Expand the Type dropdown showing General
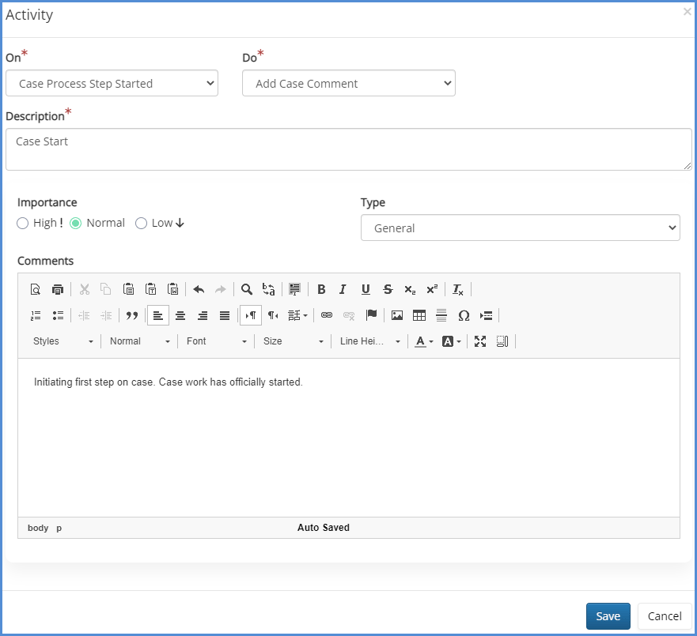This screenshot has height=636, width=697. click(x=520, y=228)
